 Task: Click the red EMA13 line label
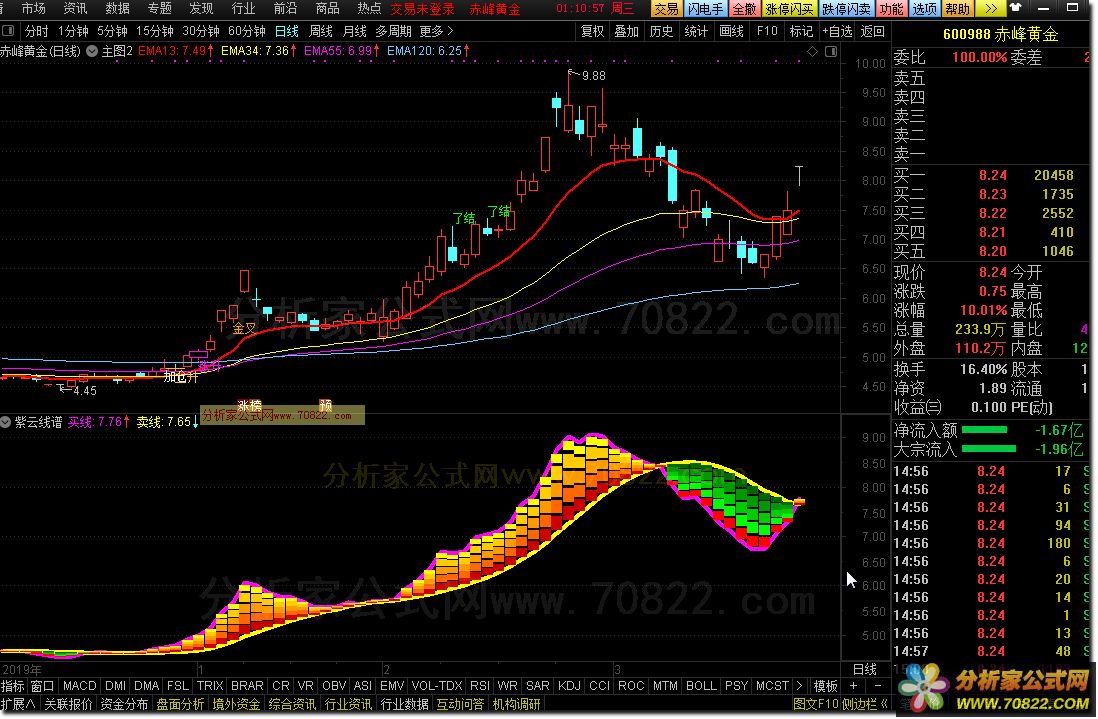click(174, 50)
